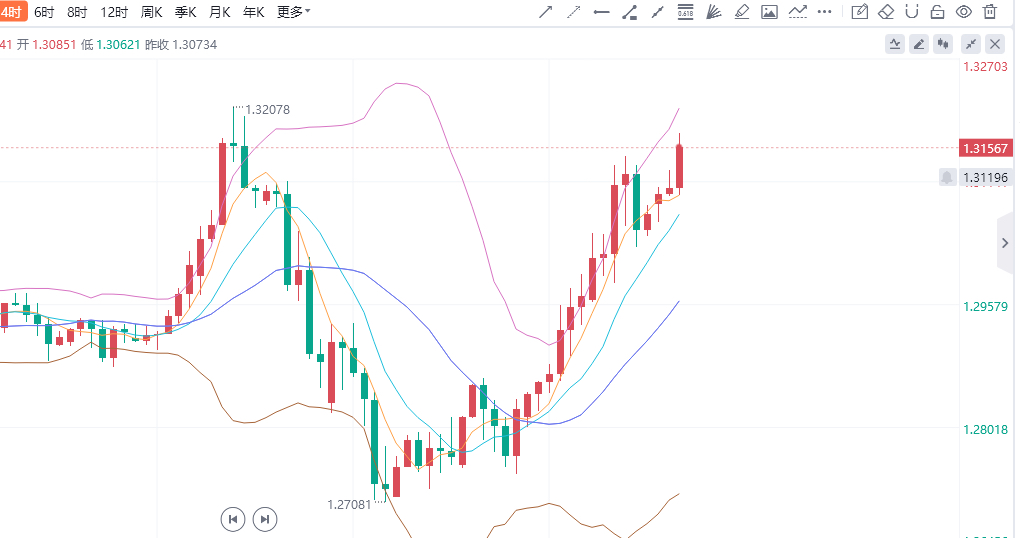The height and width of the screenshot is (538, 1020).
Task: Select the trend segment line tool
Action: click(x=657, y=12)
